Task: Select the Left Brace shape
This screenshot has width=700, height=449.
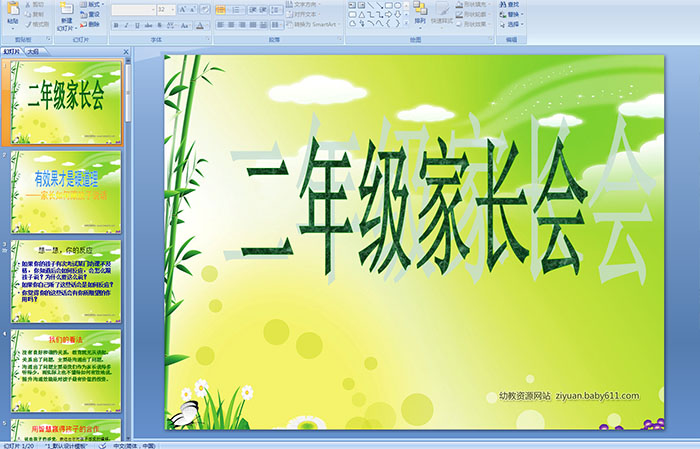Action: [x=388, y=23]
